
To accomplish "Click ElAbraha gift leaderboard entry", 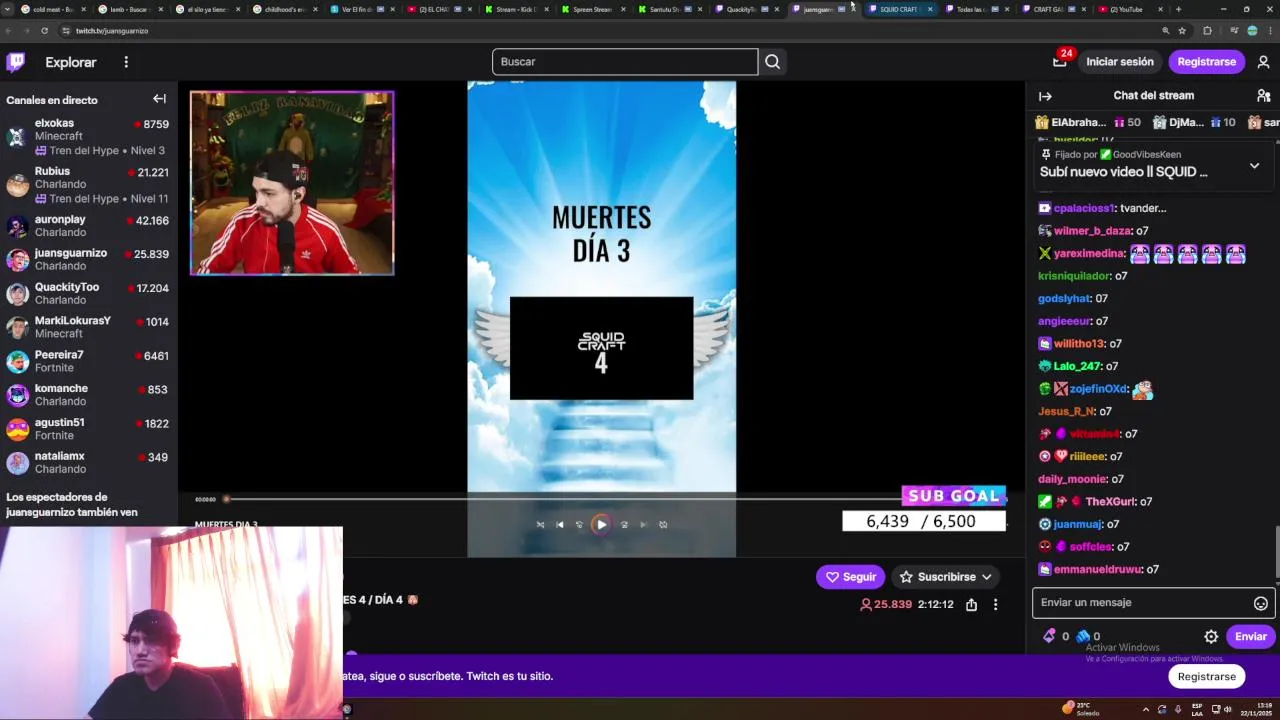I will pos(1088,122).
